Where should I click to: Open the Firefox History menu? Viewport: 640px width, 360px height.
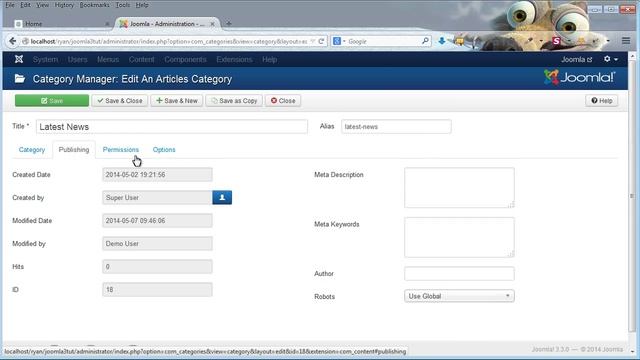(64, 5)
